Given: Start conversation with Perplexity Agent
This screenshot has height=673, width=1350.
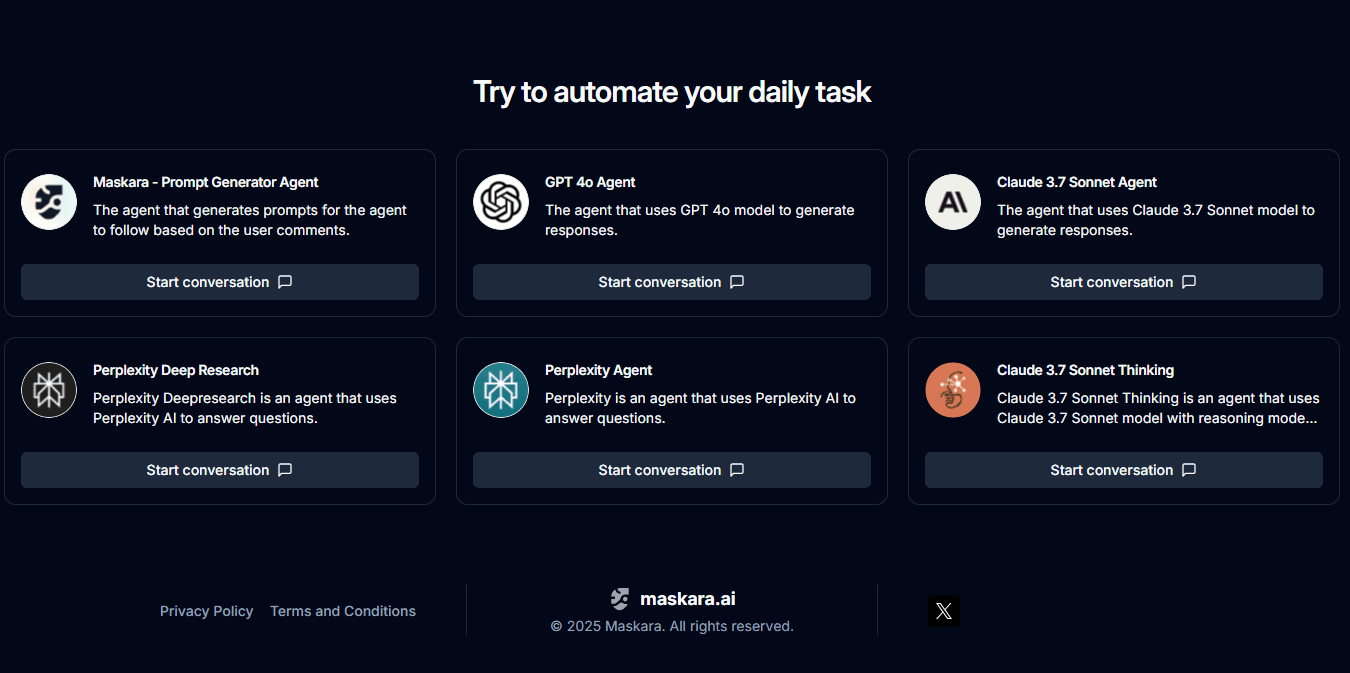Looking at the screenshot, I should 672,470.
